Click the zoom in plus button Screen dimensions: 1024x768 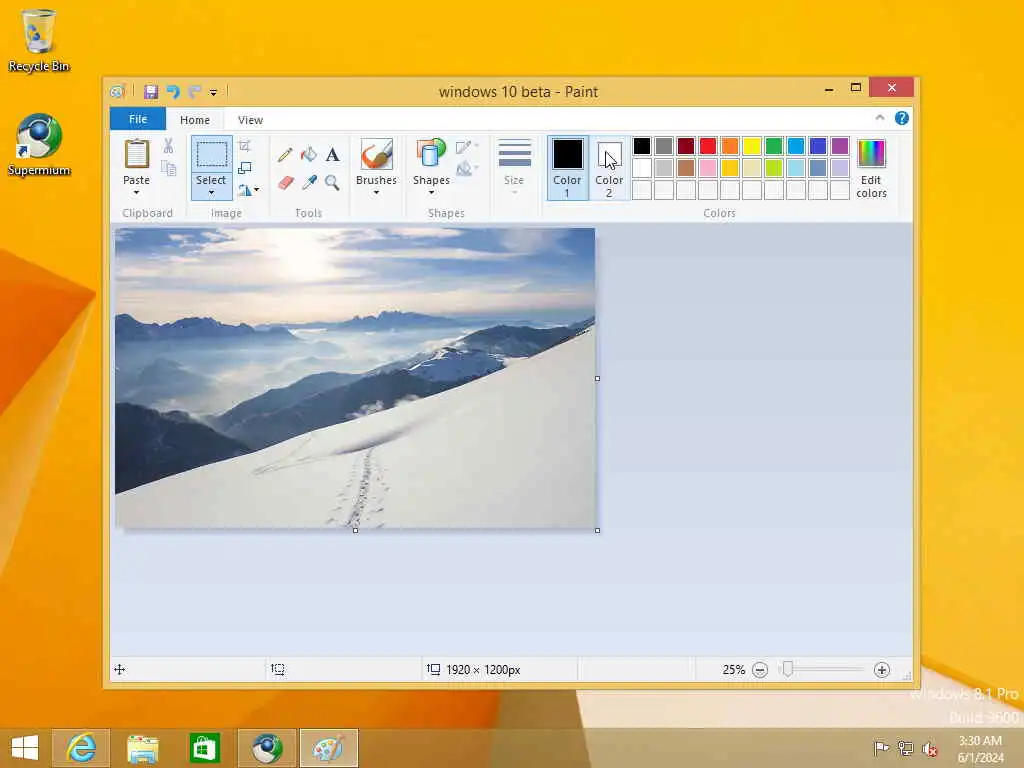tap(882, 670)
